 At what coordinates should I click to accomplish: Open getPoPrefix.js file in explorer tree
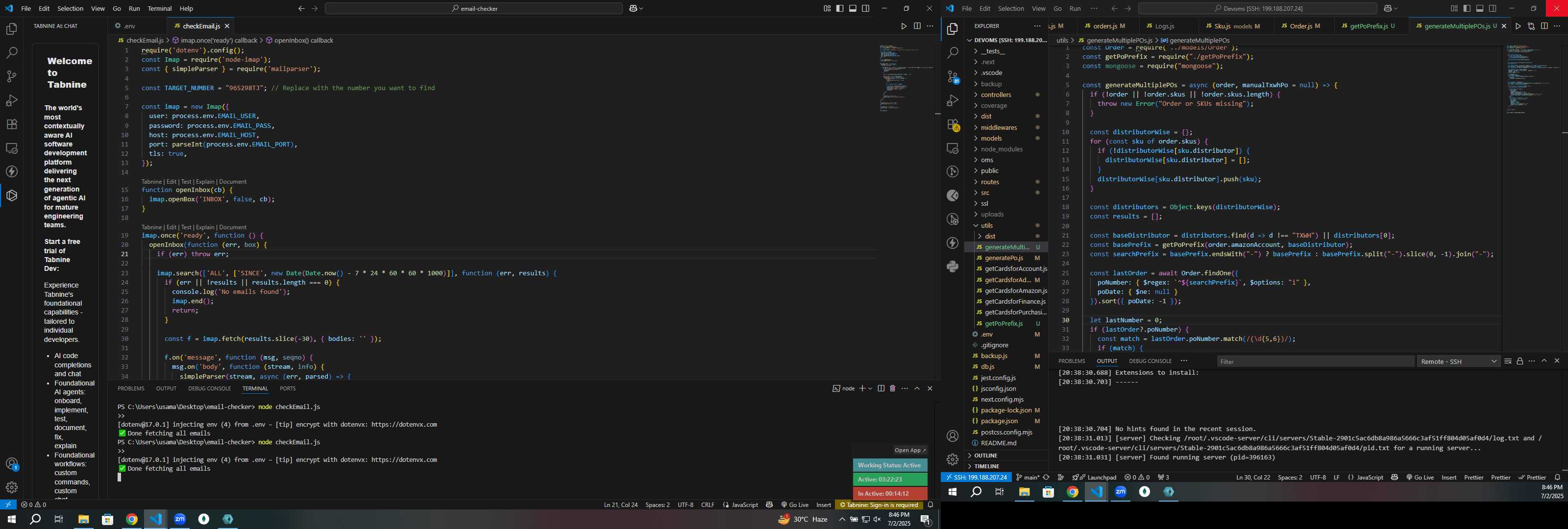1007,323
